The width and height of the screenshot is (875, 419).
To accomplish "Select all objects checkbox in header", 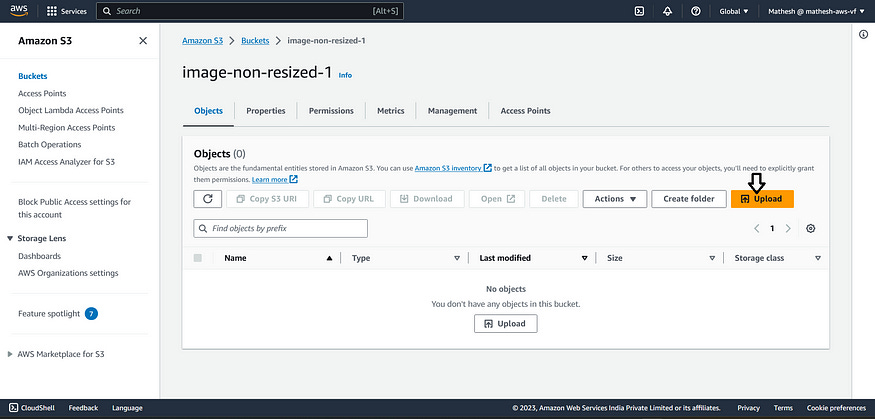I will coord(198,258).
